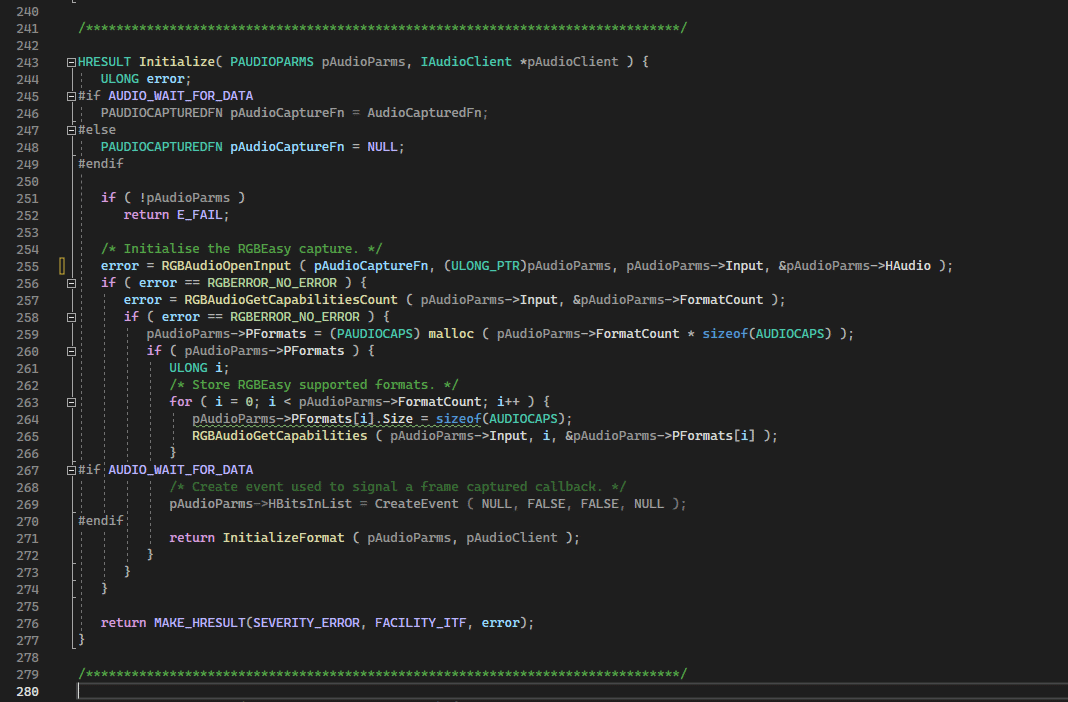Viewport: 1068px width, 702px height.
Task: Click the HAudio member on line 255
Action: tap(907, 266)
